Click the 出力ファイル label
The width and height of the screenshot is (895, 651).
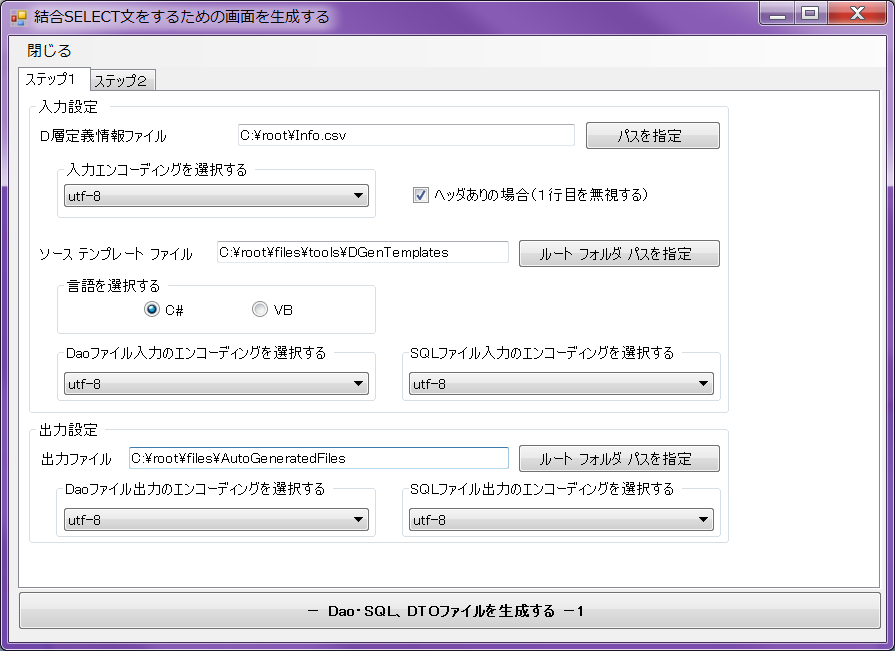[76, 459]
